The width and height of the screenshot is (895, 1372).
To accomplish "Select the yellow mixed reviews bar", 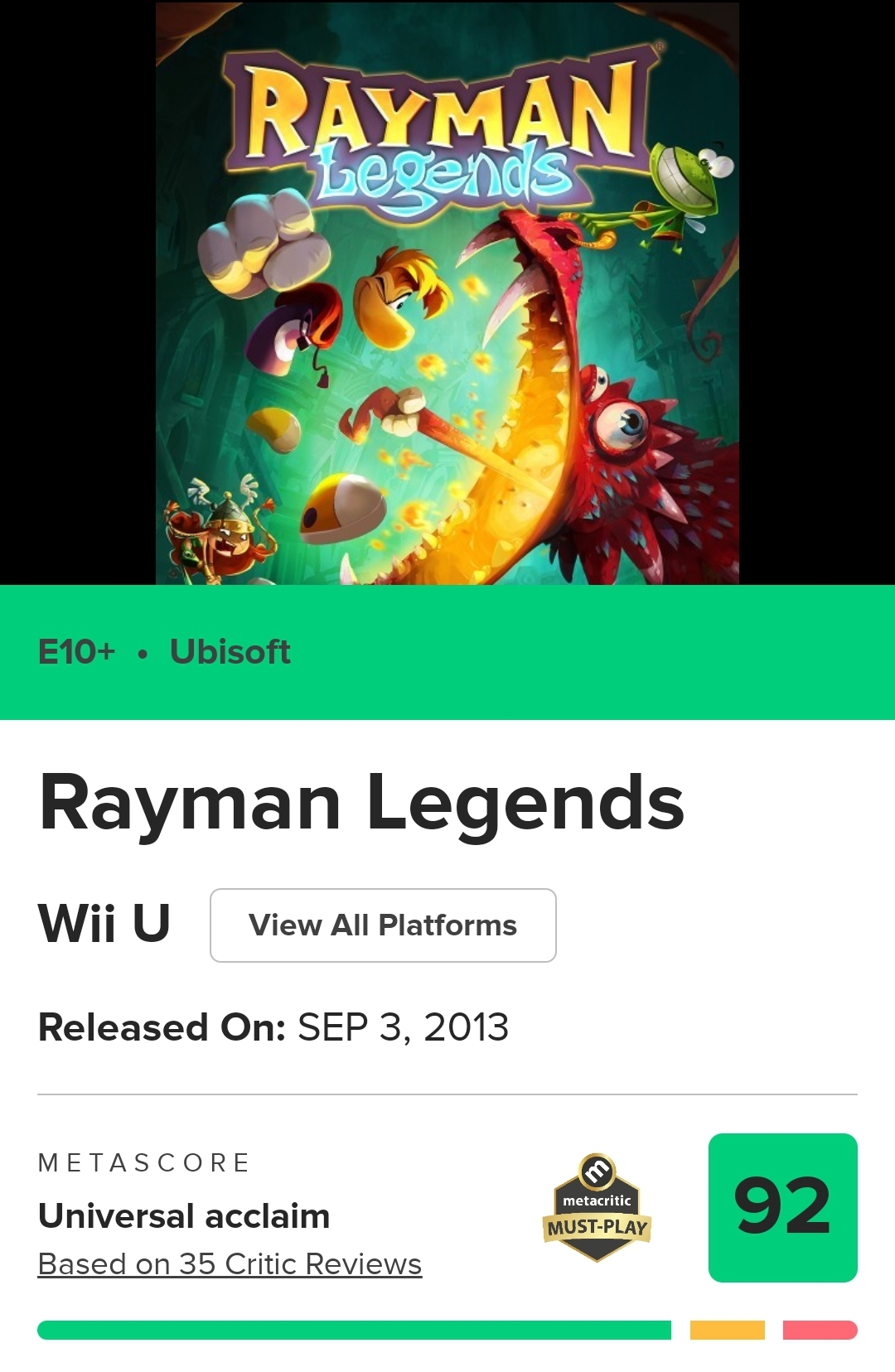I will [x=727, y=1330].
